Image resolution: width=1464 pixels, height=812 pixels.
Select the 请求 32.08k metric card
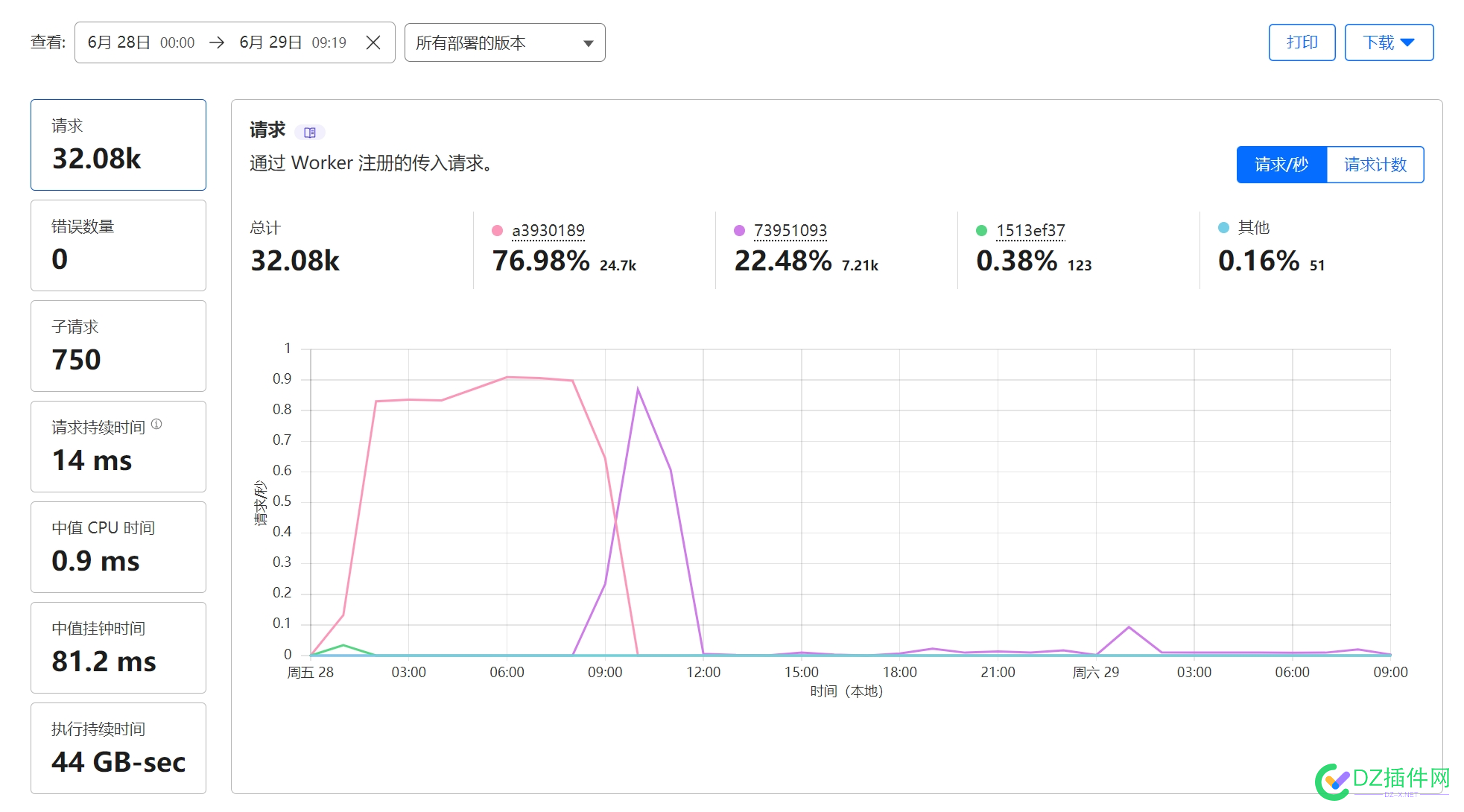coord(118,145)
